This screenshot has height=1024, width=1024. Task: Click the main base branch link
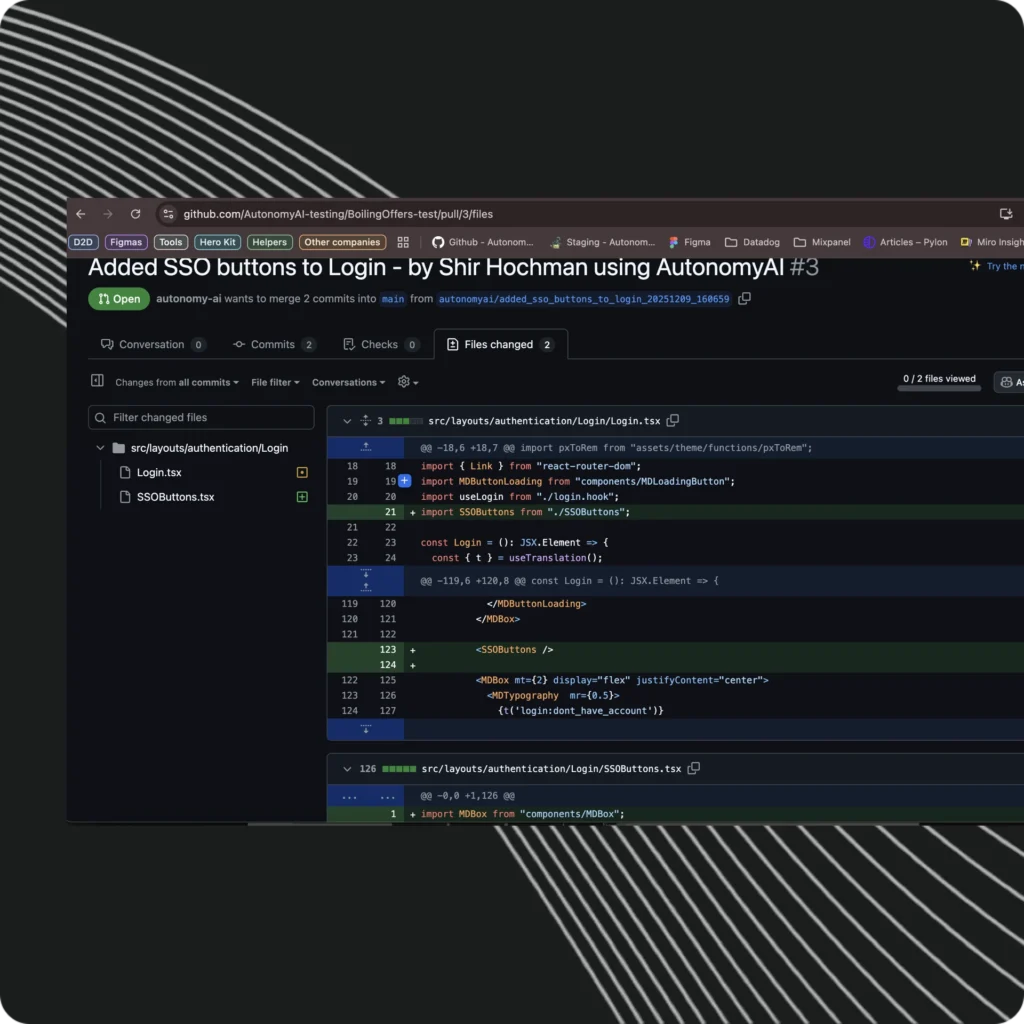pos(393,299)
